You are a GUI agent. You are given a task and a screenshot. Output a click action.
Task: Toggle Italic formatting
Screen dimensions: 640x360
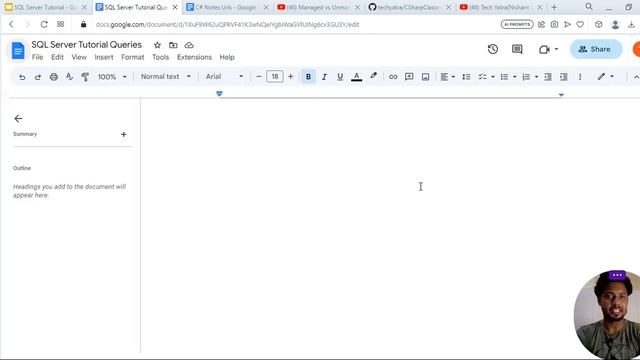[x=324, y=77]
